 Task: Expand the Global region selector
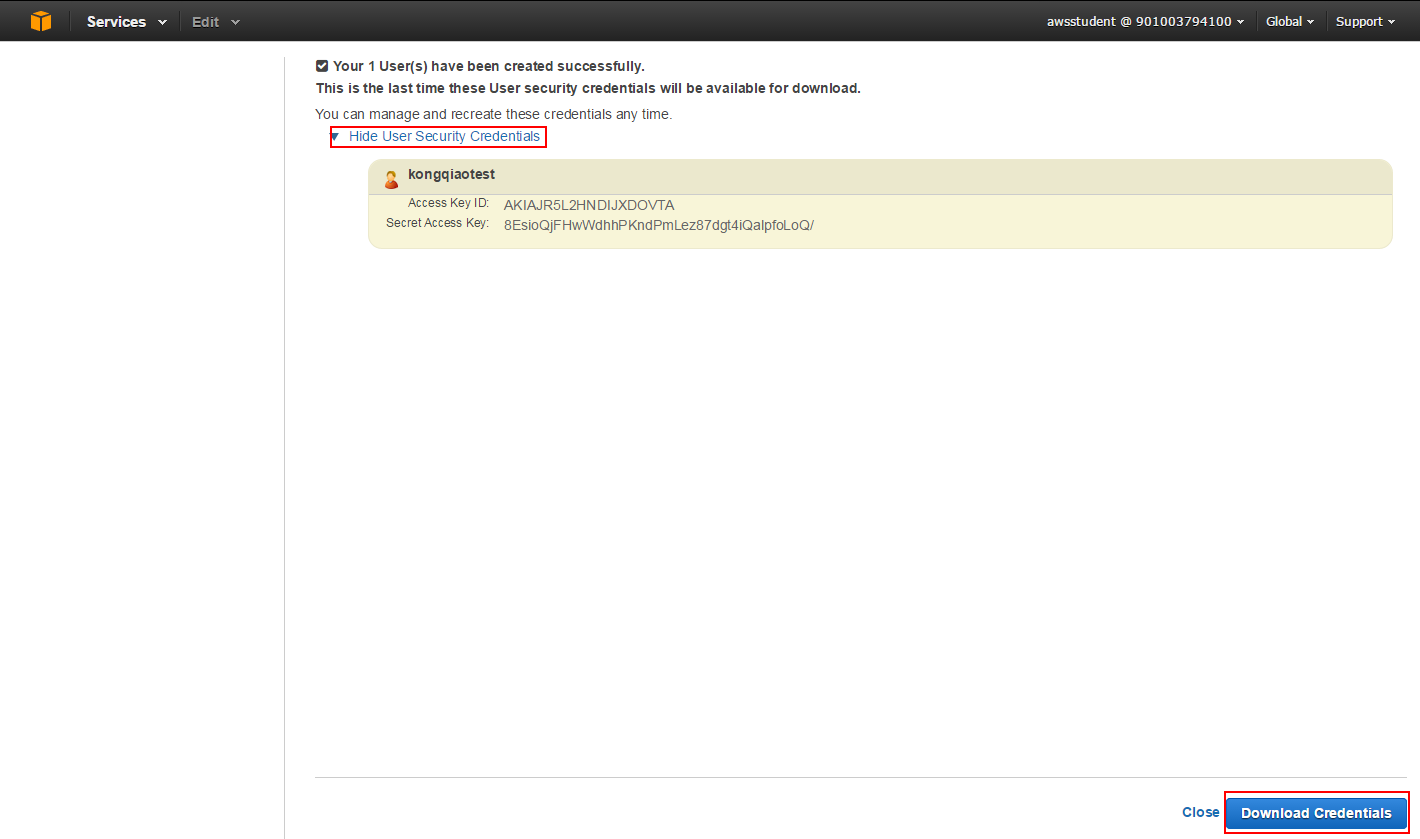[x=1289, y=21]
